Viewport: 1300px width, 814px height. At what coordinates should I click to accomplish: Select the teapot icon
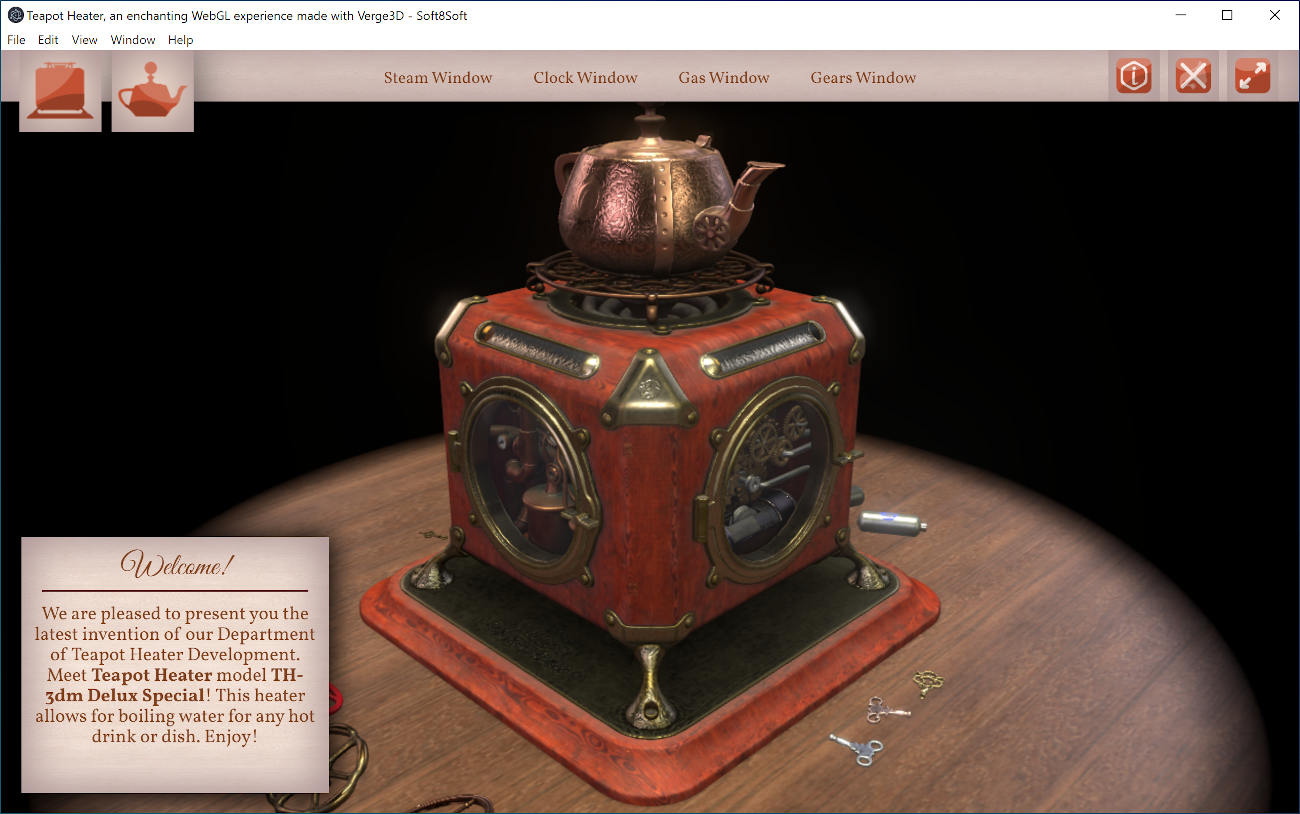(x=153, y=92)
